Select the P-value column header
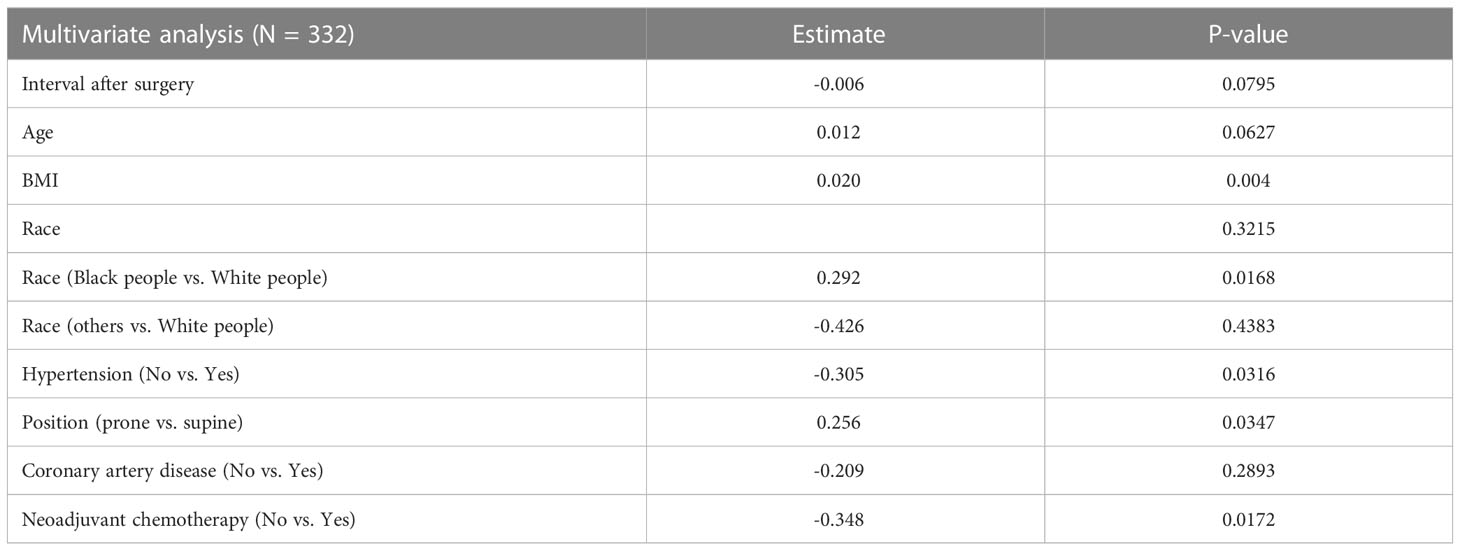Viewport: 1460px width, 551px height. tap(1246, 34)
